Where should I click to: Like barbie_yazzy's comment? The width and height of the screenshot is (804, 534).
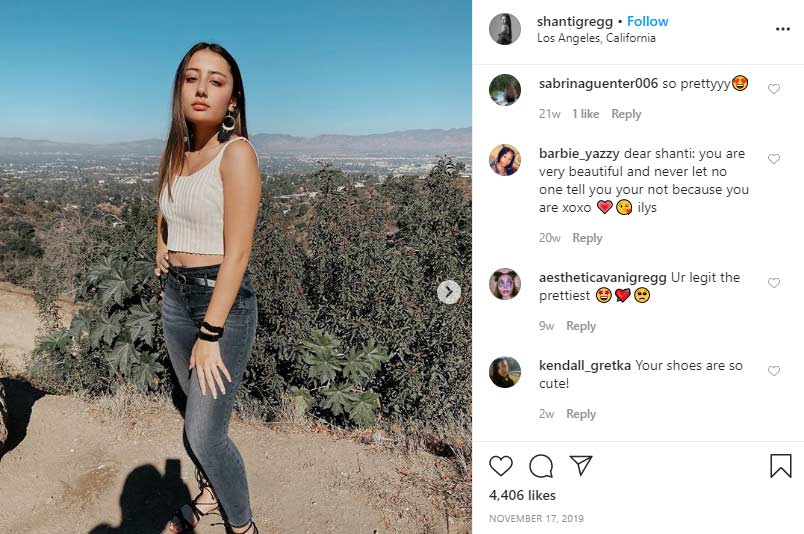[773, 159]
